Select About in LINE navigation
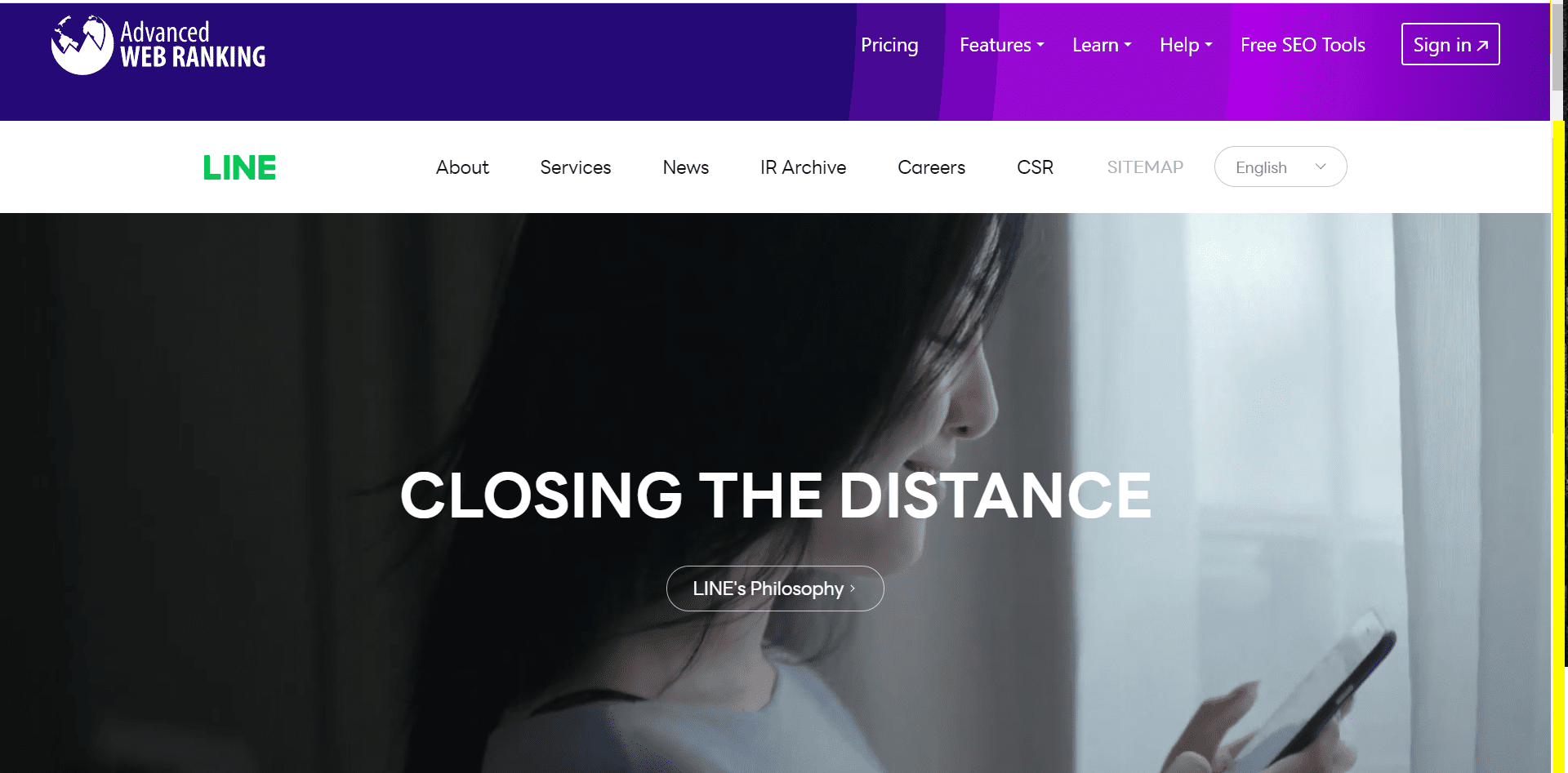Image resolution: width=1568 pixels, height=773 pixels. pyautogui.click(x=462, y=167)
